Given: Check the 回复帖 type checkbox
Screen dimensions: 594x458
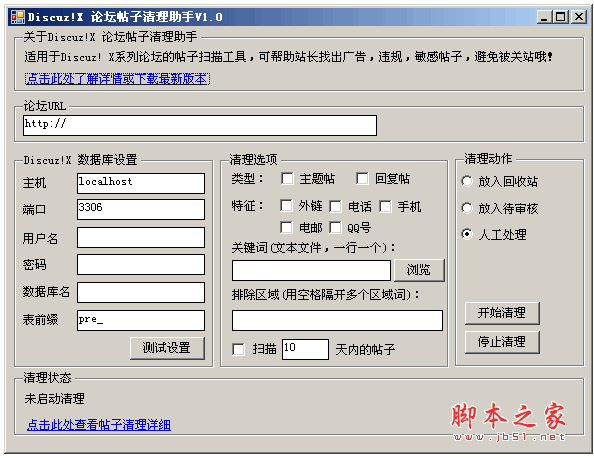Looking at the screenshot, I should 362,178.
